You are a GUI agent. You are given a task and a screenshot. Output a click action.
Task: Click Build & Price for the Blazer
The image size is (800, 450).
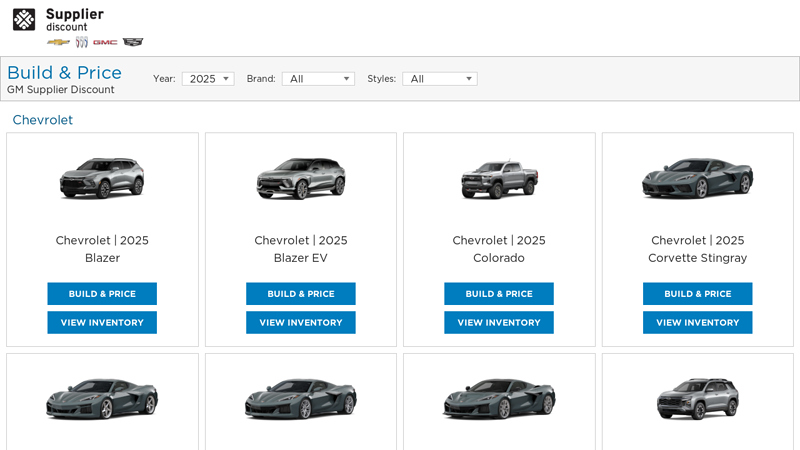[102, 294]
